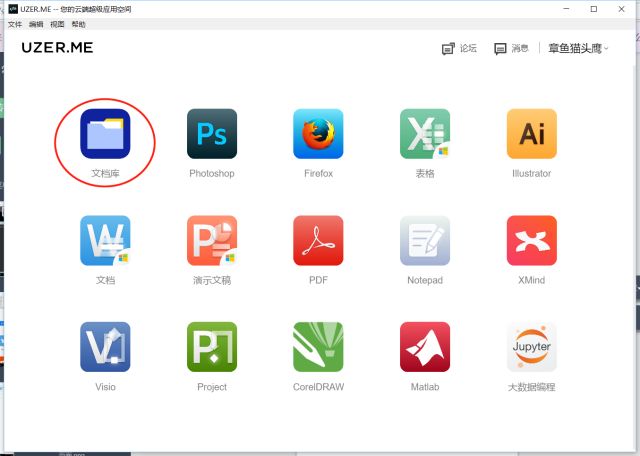This screenshot has height=456, width=640.
Task: Launch the Matlab app icon
Action: pos(425,347)
